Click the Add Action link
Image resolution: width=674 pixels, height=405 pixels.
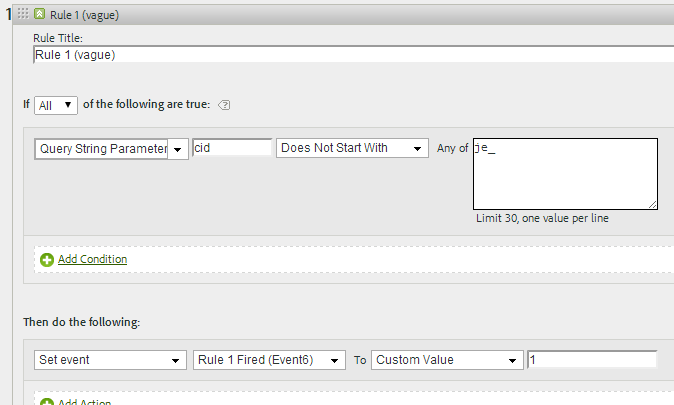[84, 401]
